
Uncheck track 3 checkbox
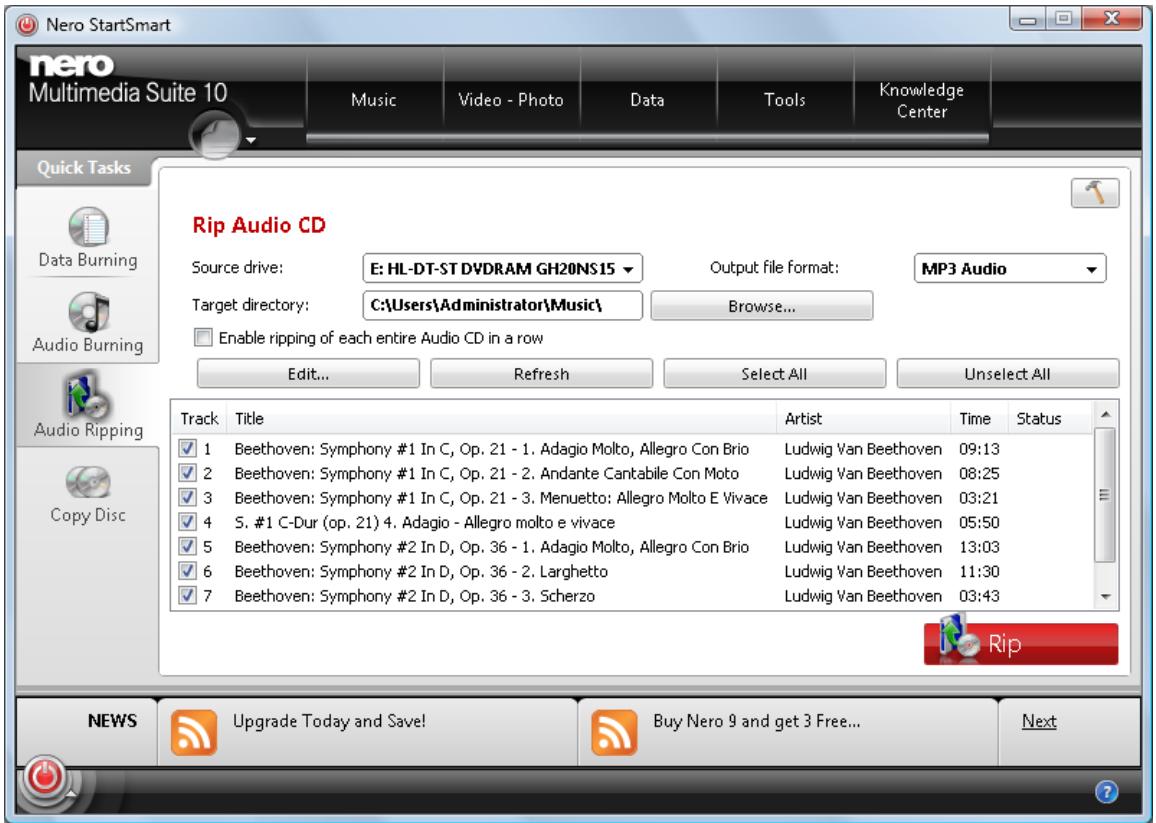click(x=188, y=497)
